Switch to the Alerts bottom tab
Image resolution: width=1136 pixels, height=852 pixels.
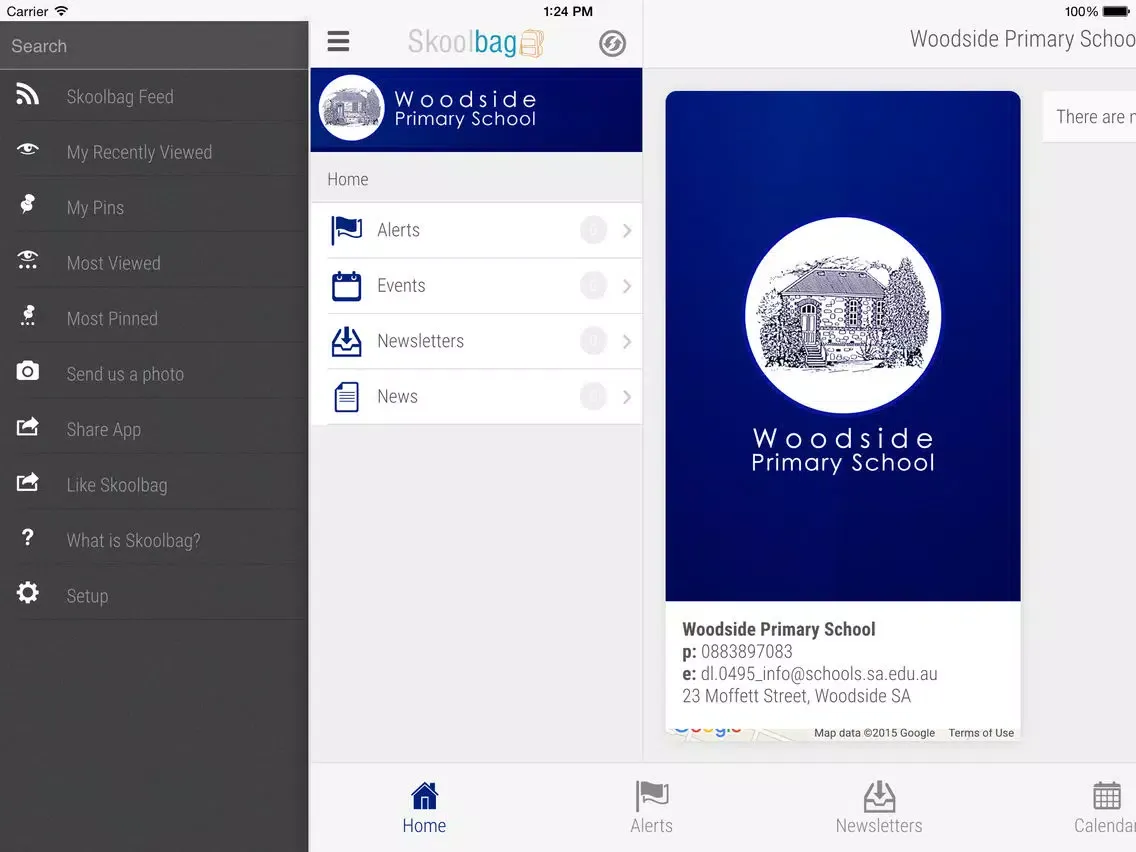click(651, 808)
